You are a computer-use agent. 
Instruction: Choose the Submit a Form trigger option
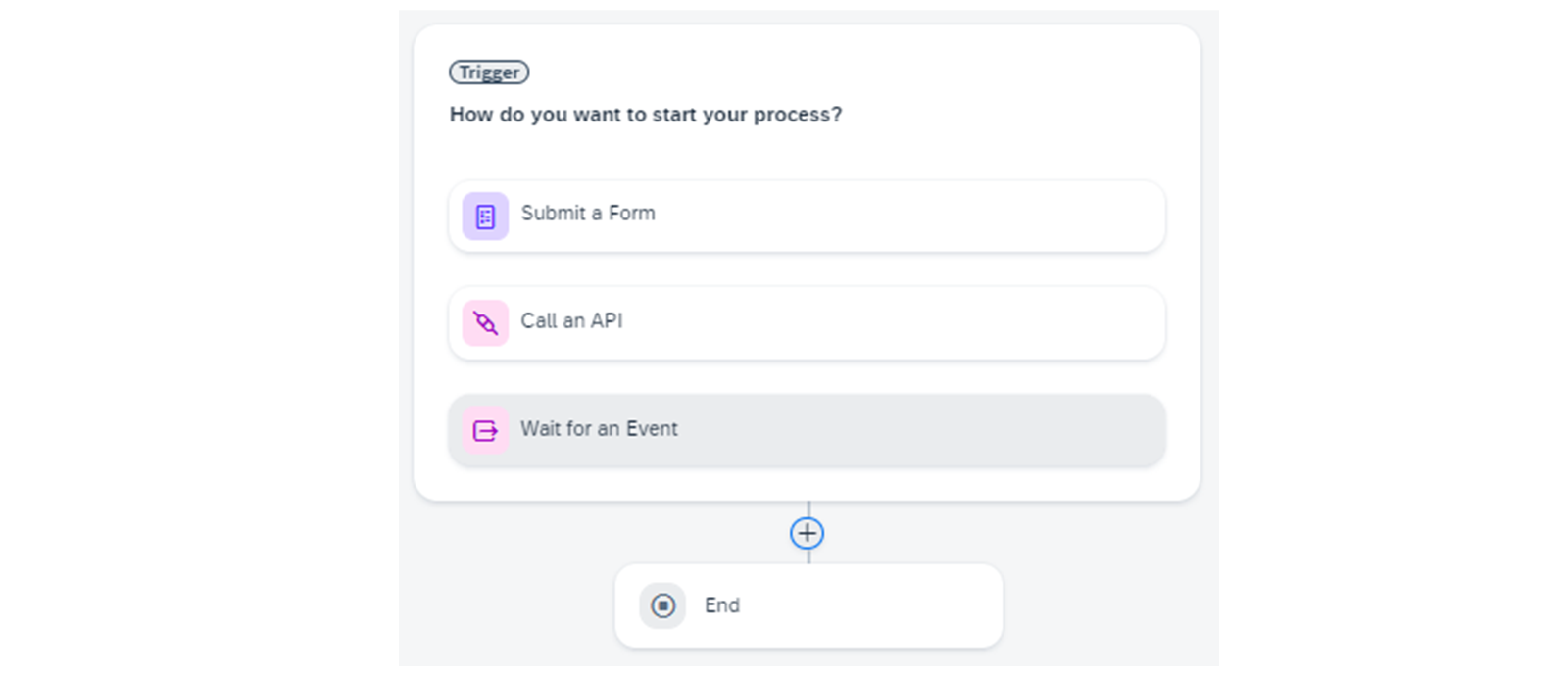click(x=808, y=217)
